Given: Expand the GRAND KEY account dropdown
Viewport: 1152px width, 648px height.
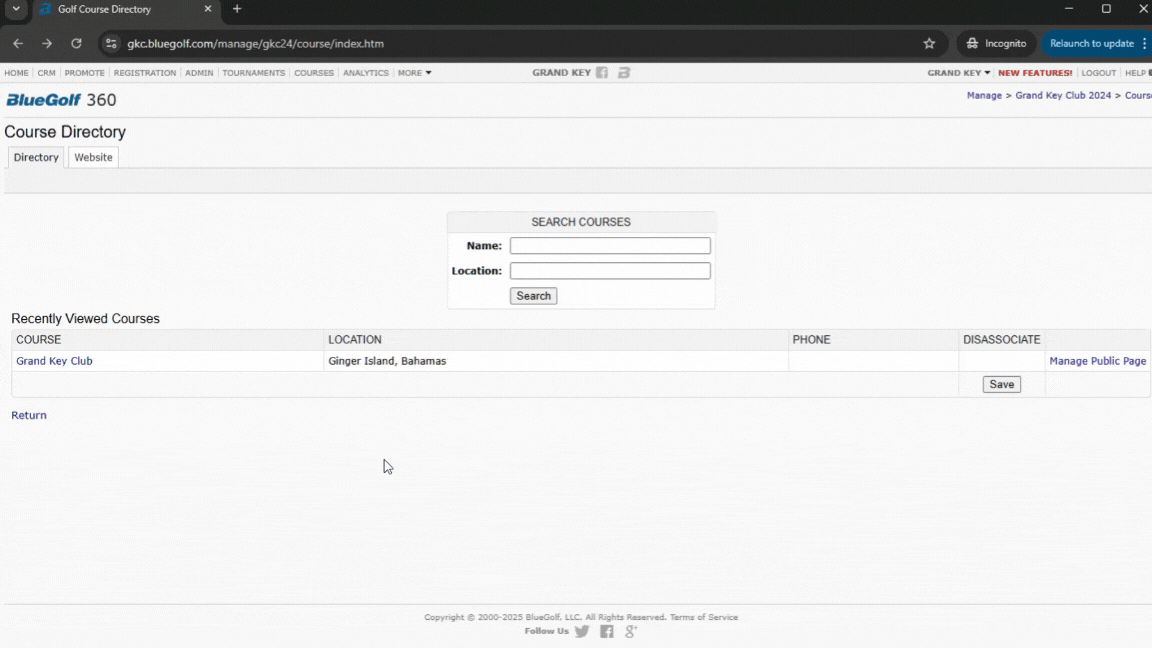Looking at the screenshot, I should [958, 73].
